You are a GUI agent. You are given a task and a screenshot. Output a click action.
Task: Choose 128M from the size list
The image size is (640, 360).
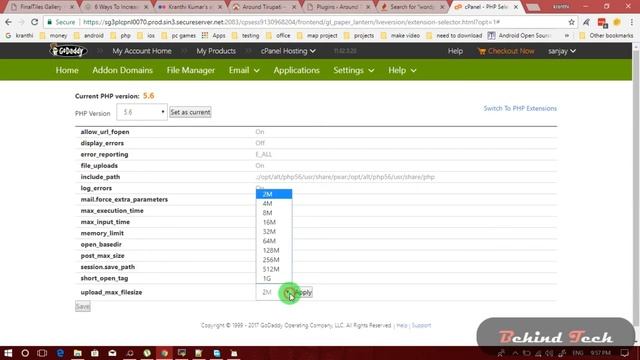point(274,250)
